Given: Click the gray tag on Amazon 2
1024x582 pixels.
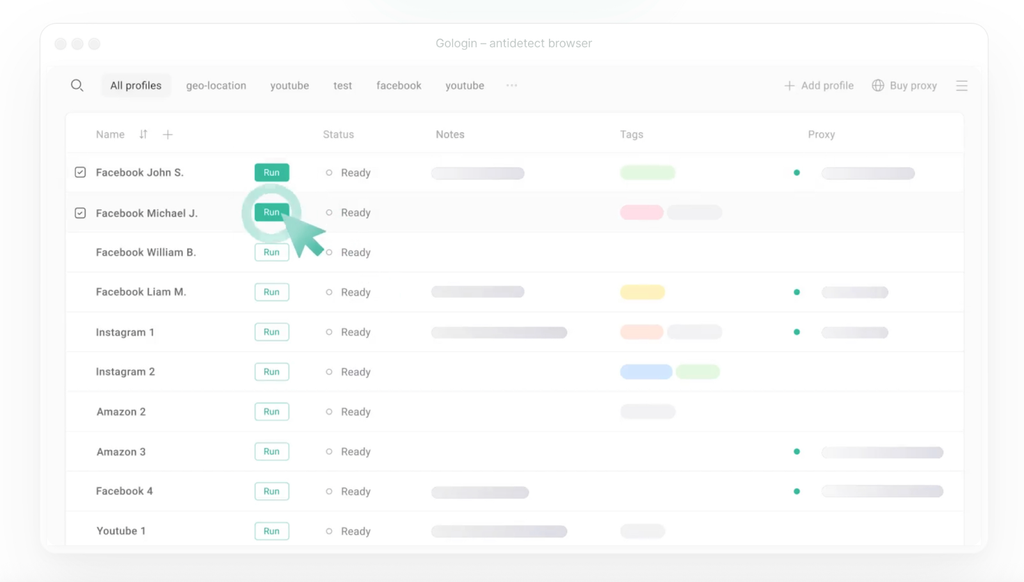Looking at the screenshot, I should (x=648, y=412).
